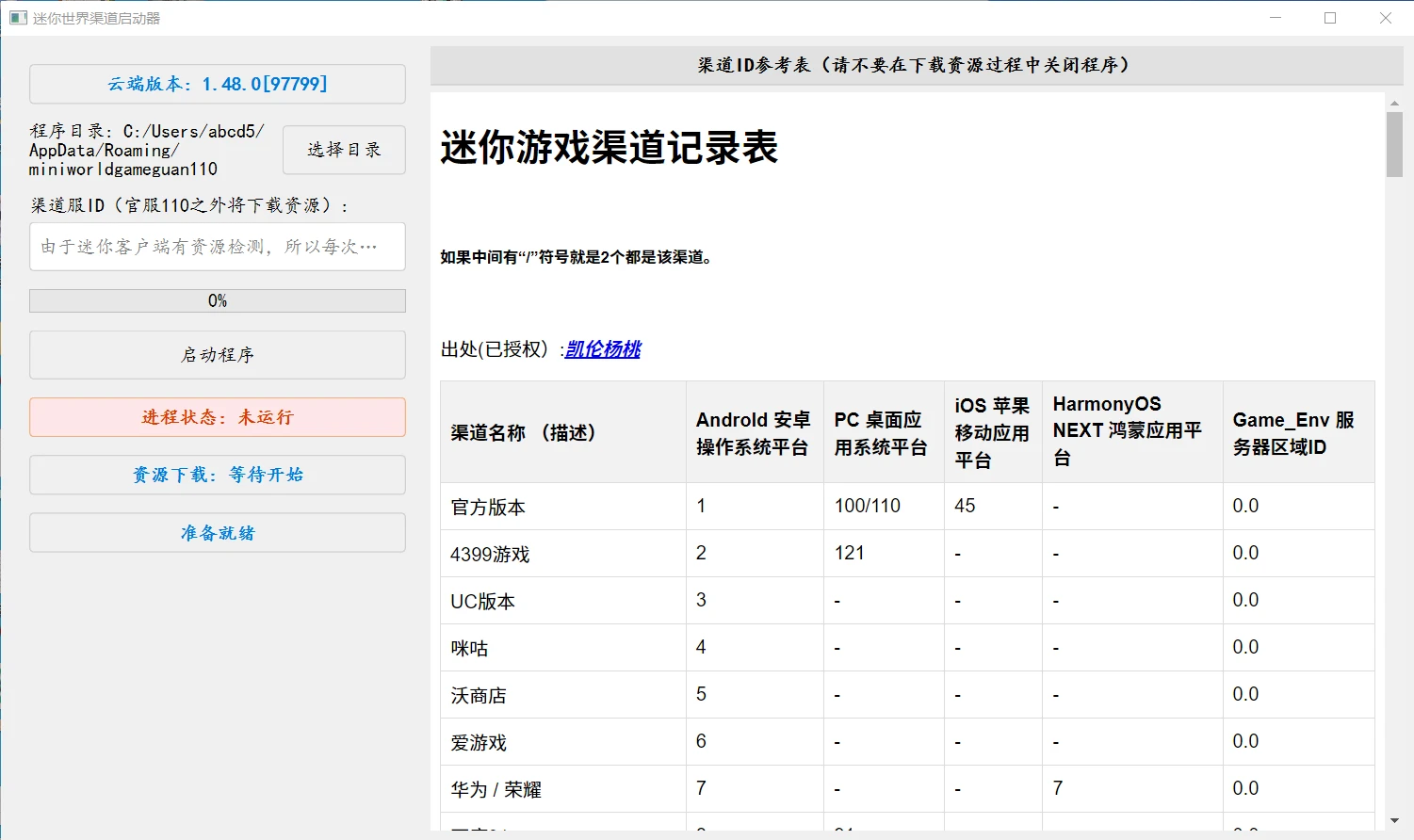Click the cloud version 1.48.0 button
The height and width of the screenshot is (840, 1414).
pos(218,84)
